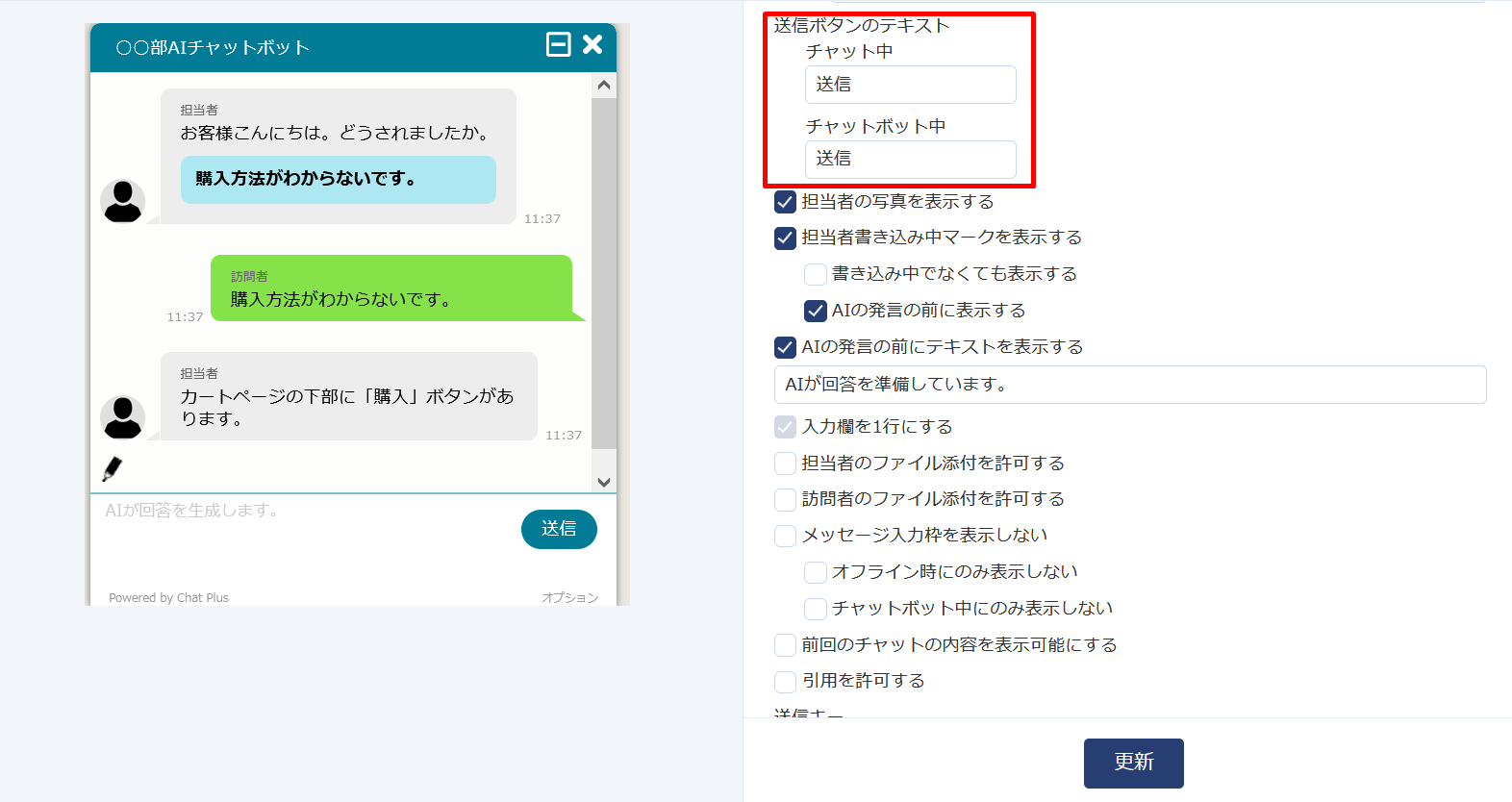Screen dimensions: 1512x802
Task: Close the AI chatbot widget
Action: pos(592,44)
